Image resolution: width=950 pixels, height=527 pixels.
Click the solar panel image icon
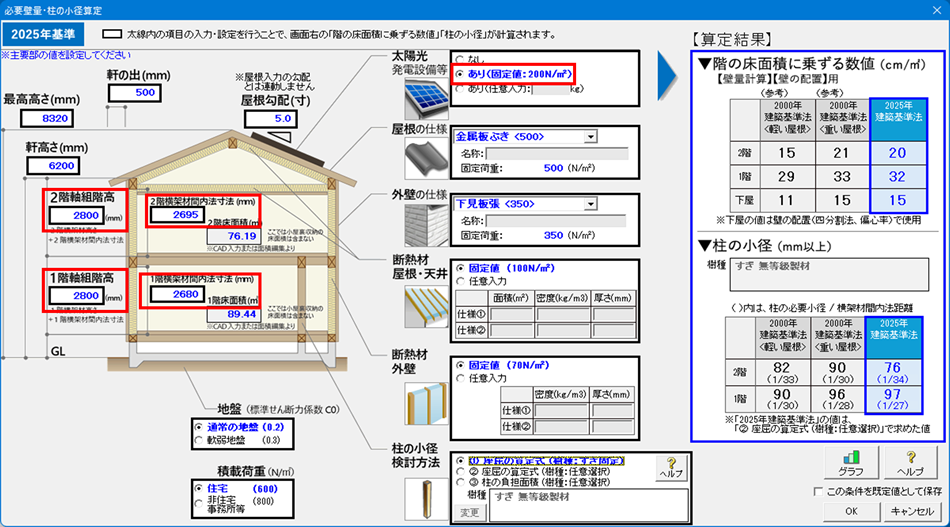point(427,99)
